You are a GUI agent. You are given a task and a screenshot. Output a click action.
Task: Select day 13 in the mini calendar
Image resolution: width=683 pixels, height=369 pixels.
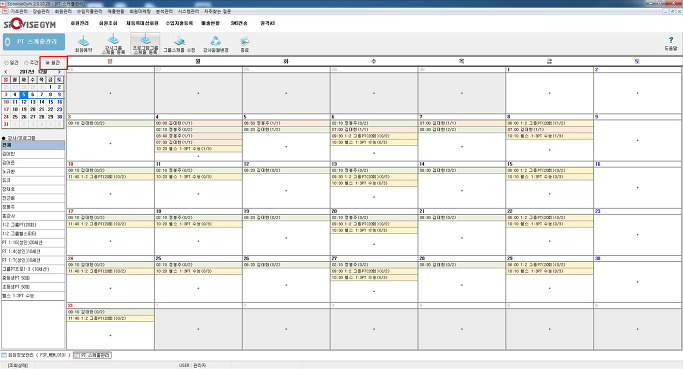click(x=33, y=102)
